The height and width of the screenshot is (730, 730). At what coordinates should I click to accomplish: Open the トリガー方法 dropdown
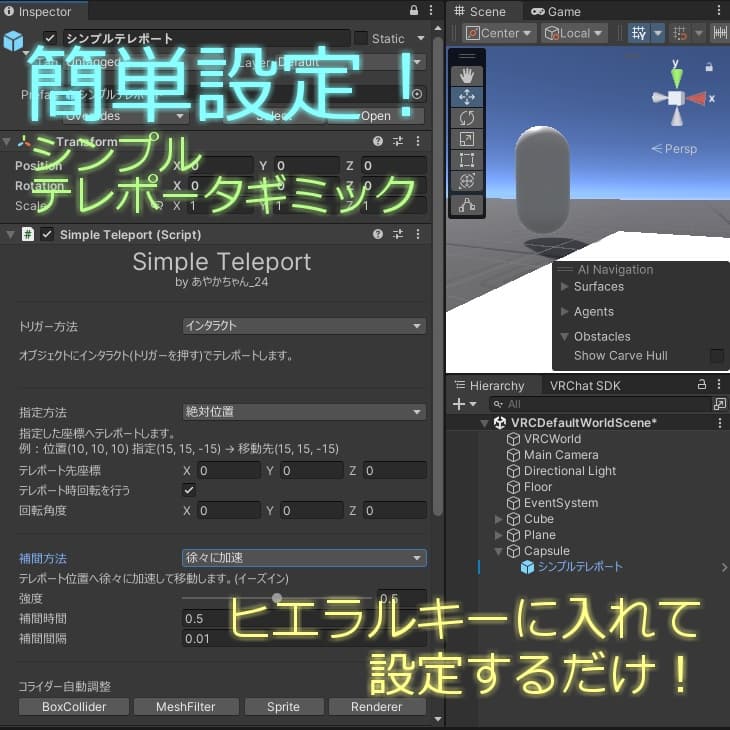pos(304,325)
